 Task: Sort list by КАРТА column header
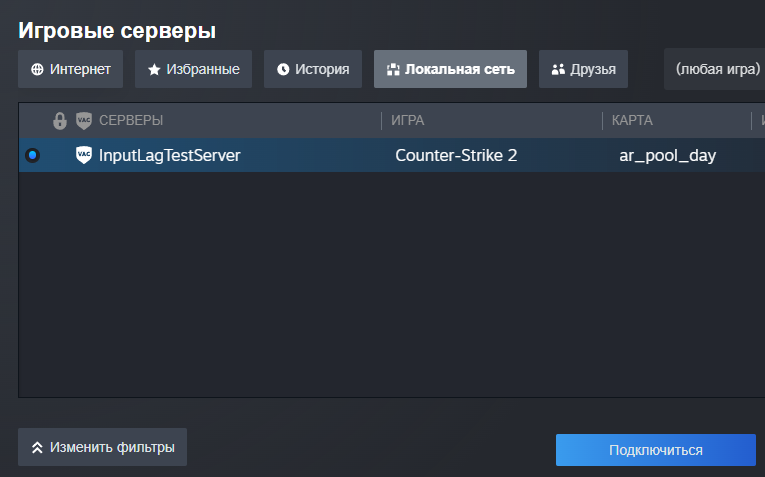point(632,120)
